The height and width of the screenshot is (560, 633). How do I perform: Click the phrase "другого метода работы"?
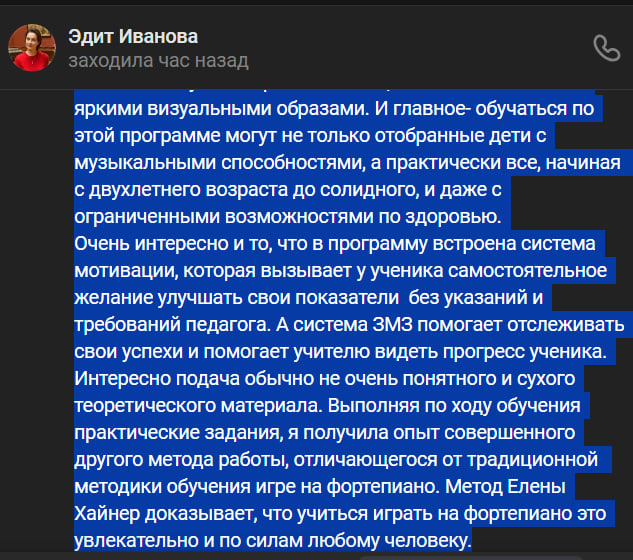pos(181,460)
